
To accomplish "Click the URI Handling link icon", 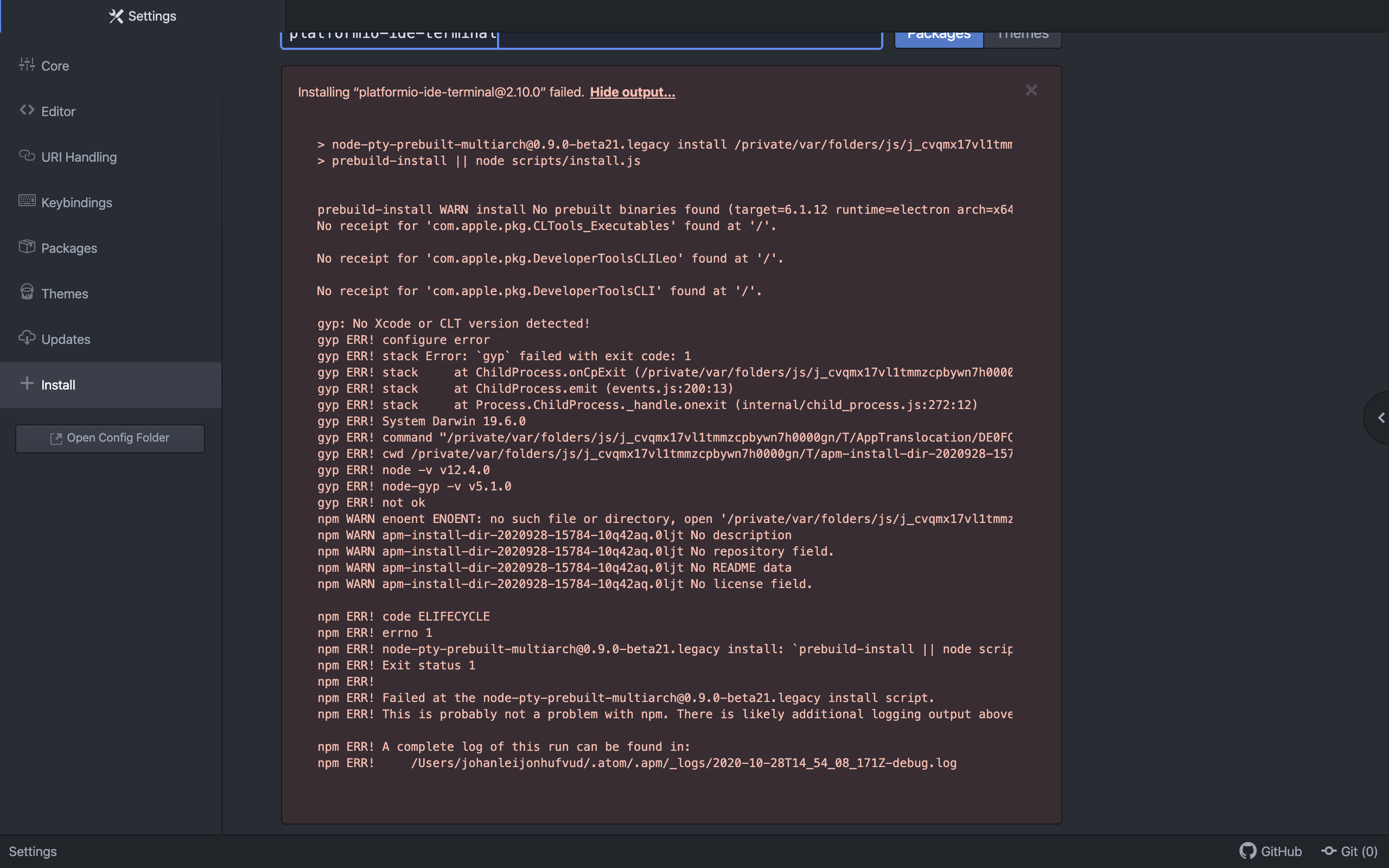I will pyautogui.click(x=27, y=156).
